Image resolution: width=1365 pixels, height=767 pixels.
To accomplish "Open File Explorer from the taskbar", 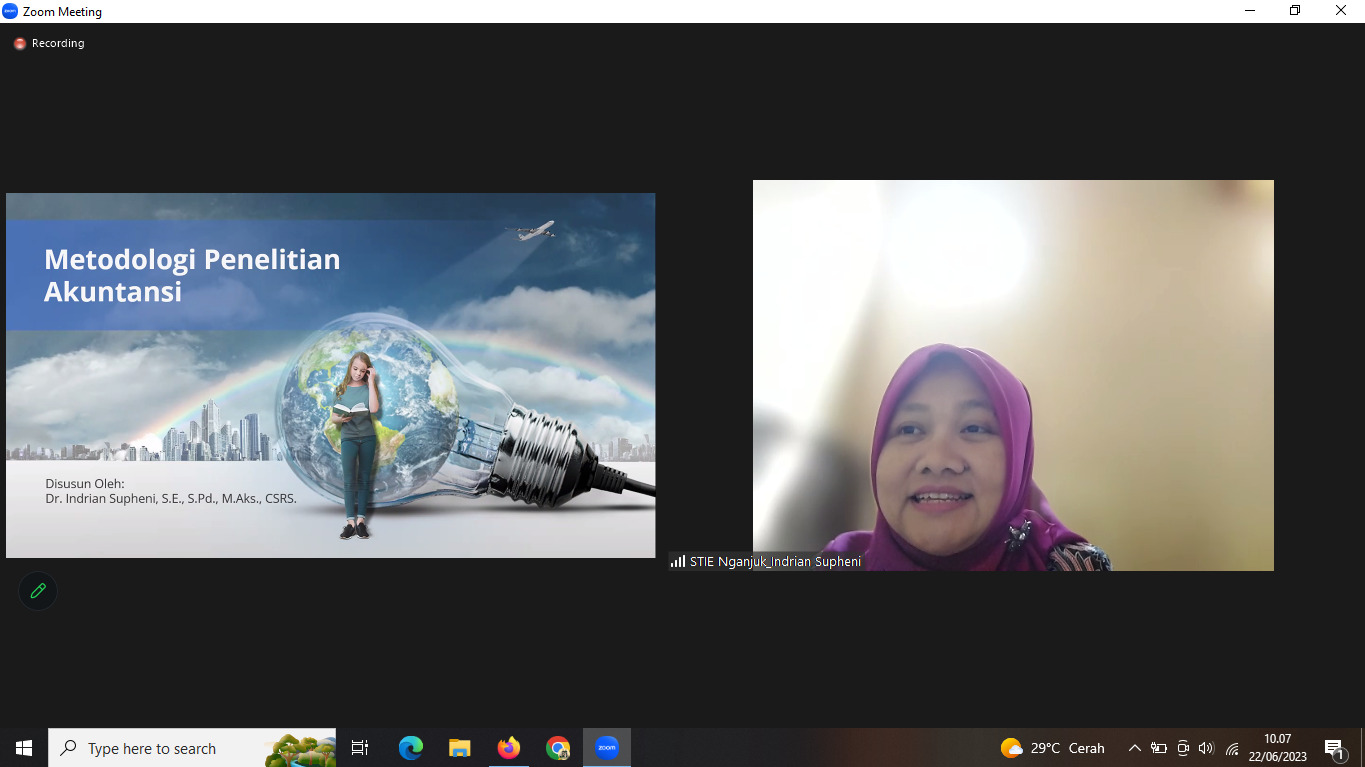I will tap(460, 748).
